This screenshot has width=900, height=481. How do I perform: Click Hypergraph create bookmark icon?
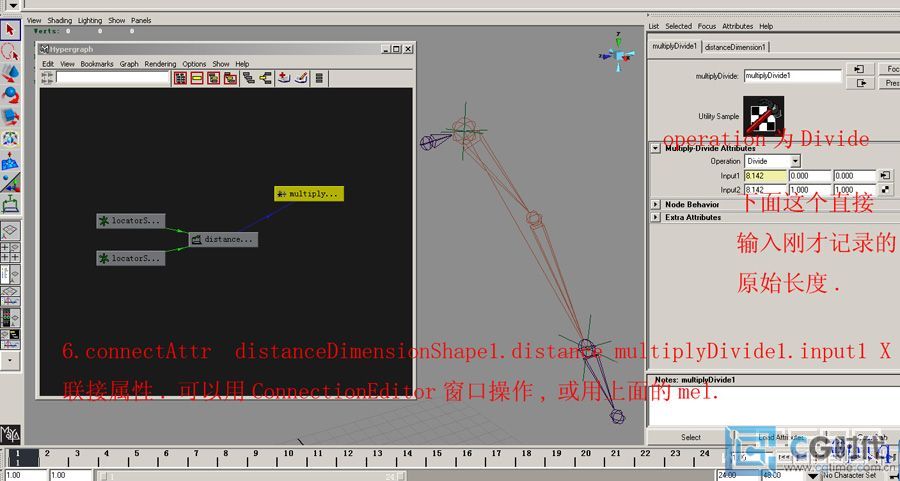coord(284,78)
